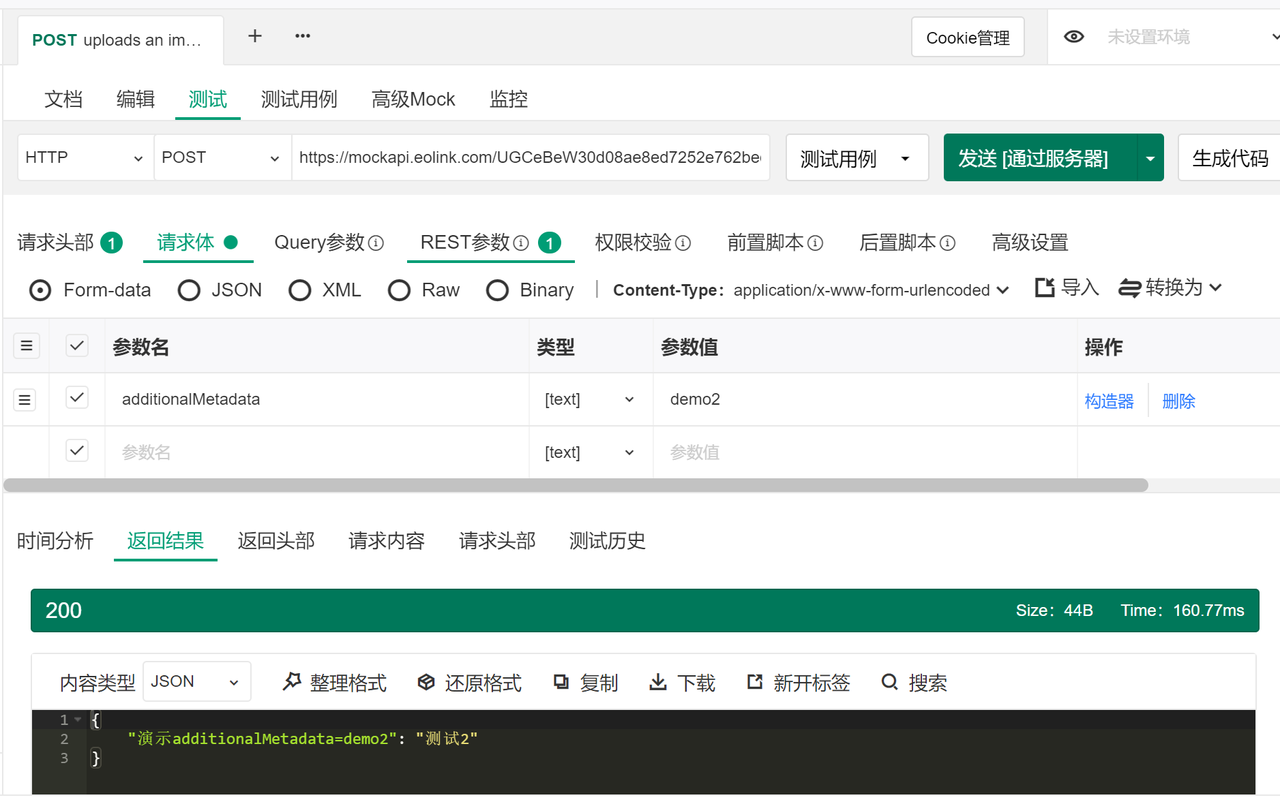Click the 前置脚本 info icon
1280x804 pixels.
pyautogui.click(x=815, y=243)
